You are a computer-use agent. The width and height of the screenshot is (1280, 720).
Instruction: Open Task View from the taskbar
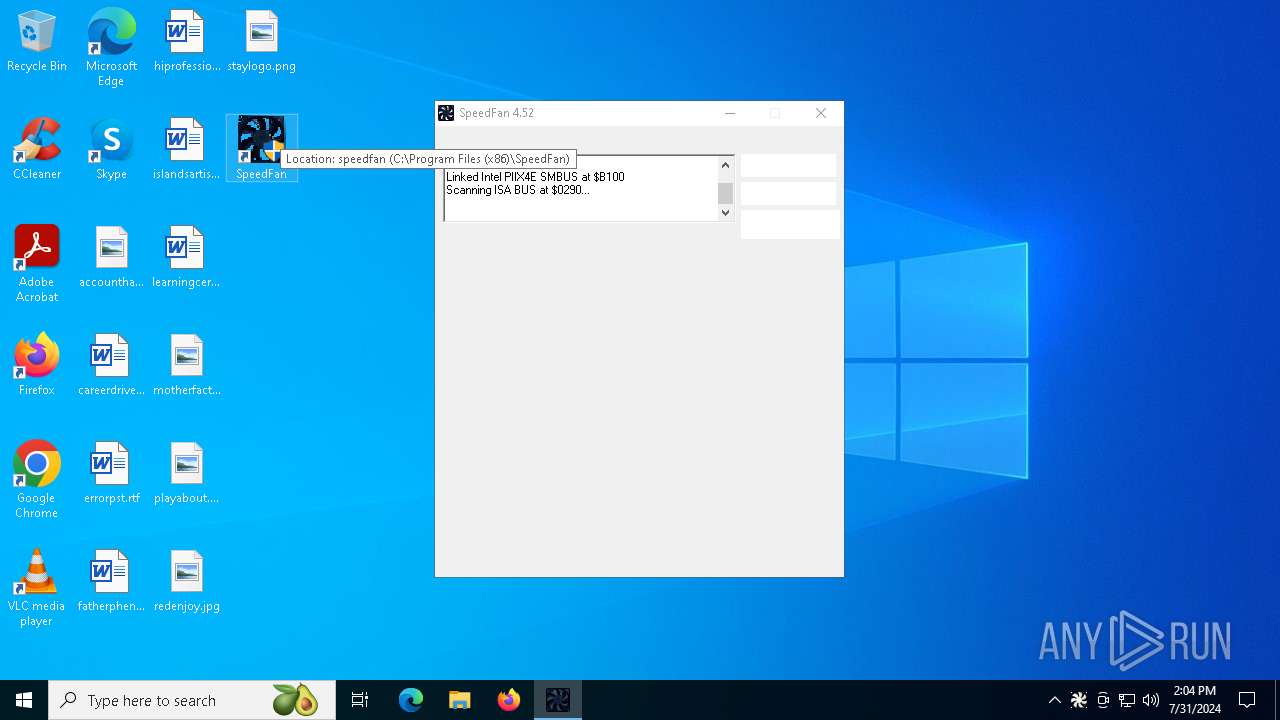[360, 700]
